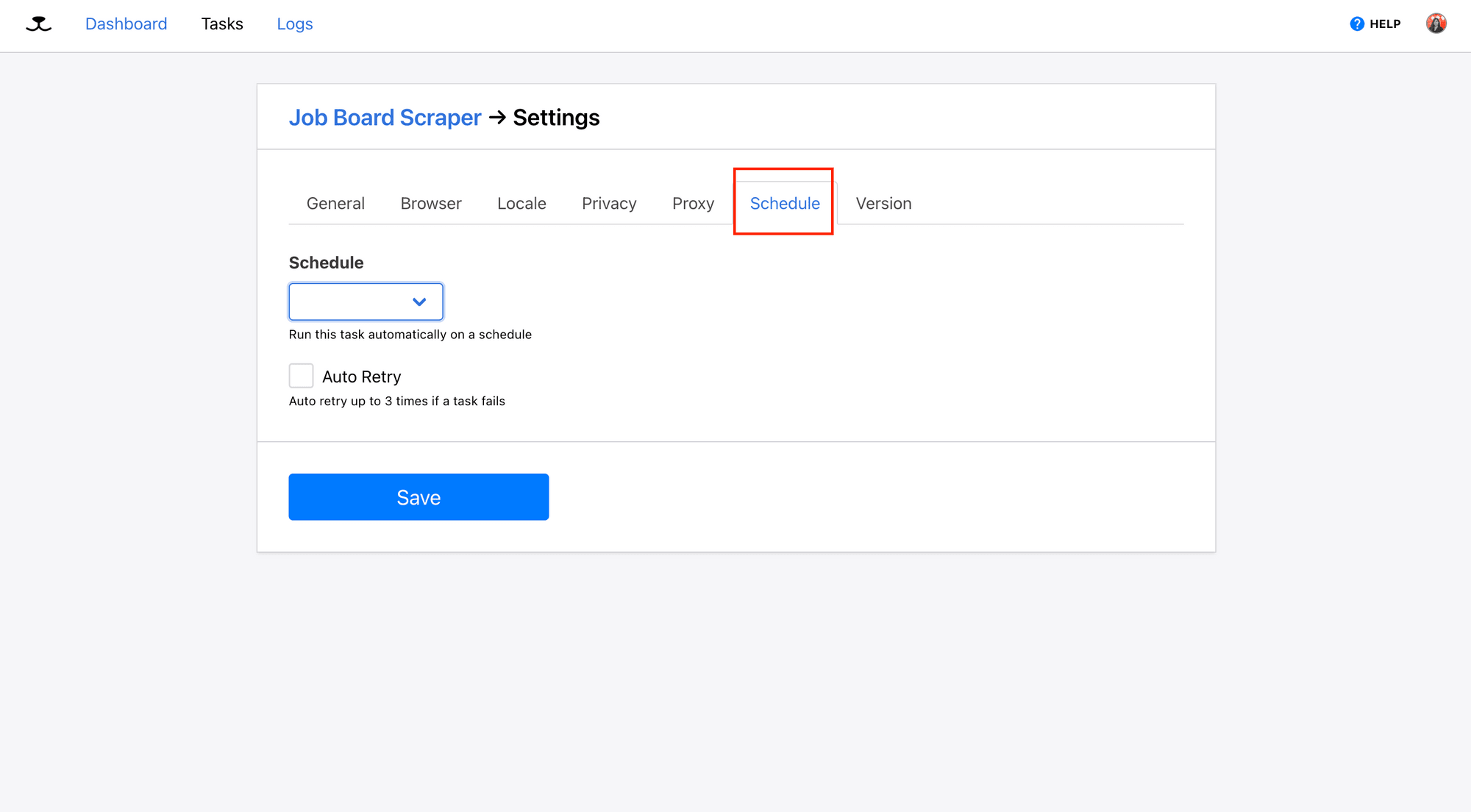Open the Schedule dropdown
The width and height of the screenshot is (1471, 812).
tap(366, 302)
